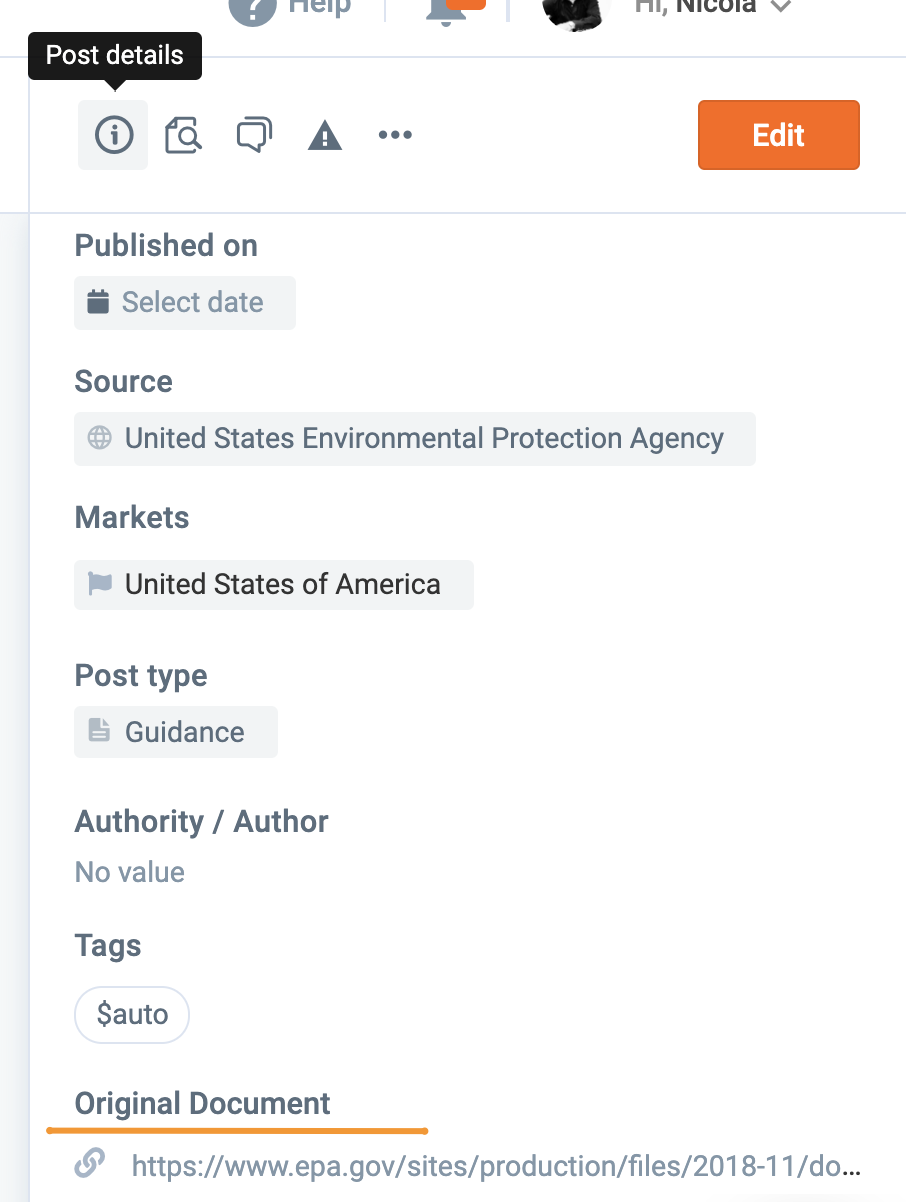Click the Guidance post type chip

184,732
